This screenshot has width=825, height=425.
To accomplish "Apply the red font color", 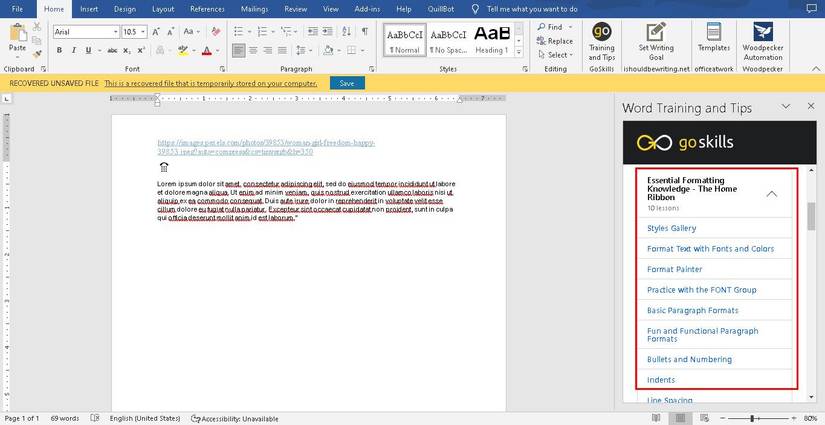I will 206,50.
